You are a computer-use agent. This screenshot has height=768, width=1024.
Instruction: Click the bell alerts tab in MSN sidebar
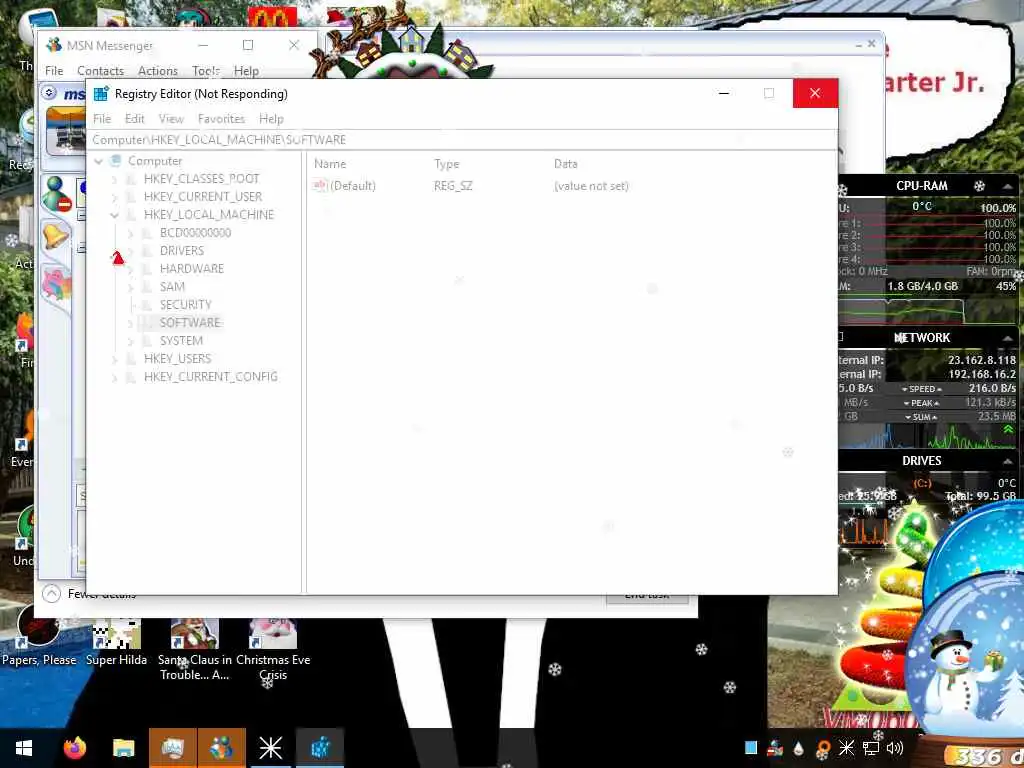[56, 235]
